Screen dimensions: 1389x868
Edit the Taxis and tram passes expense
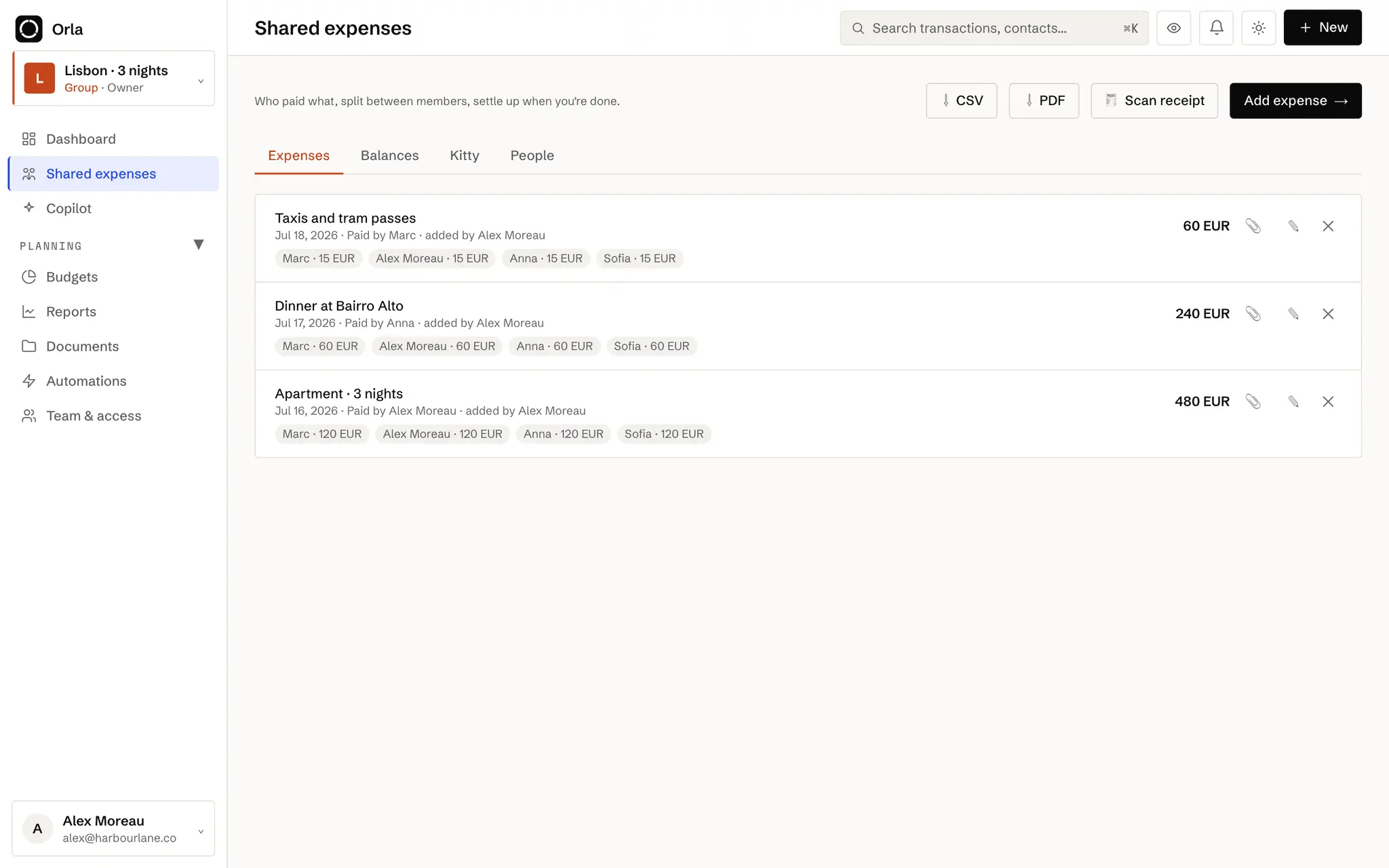1293,226
